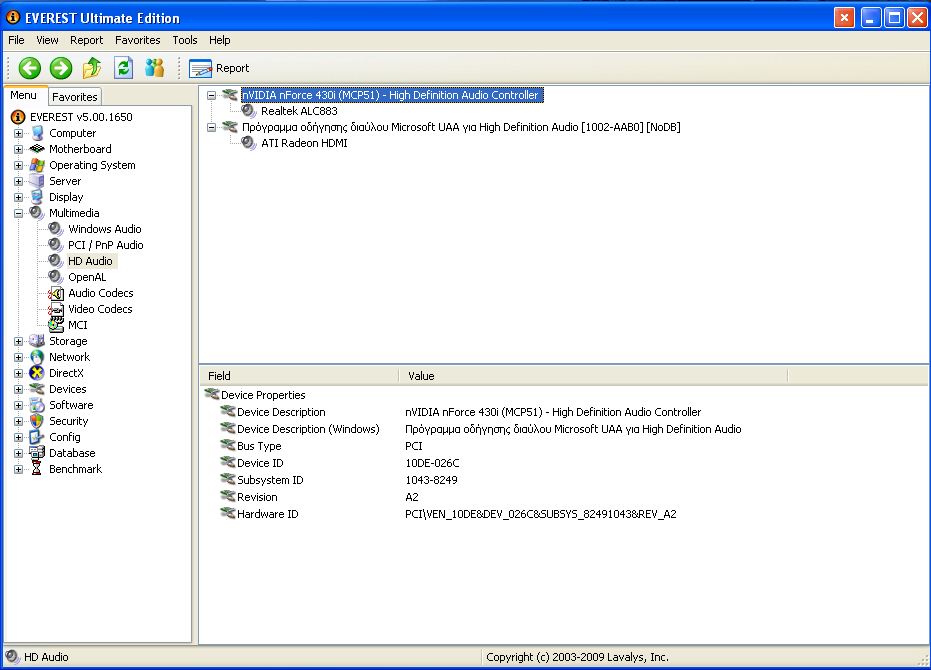Select the DirectX icon

37,373
